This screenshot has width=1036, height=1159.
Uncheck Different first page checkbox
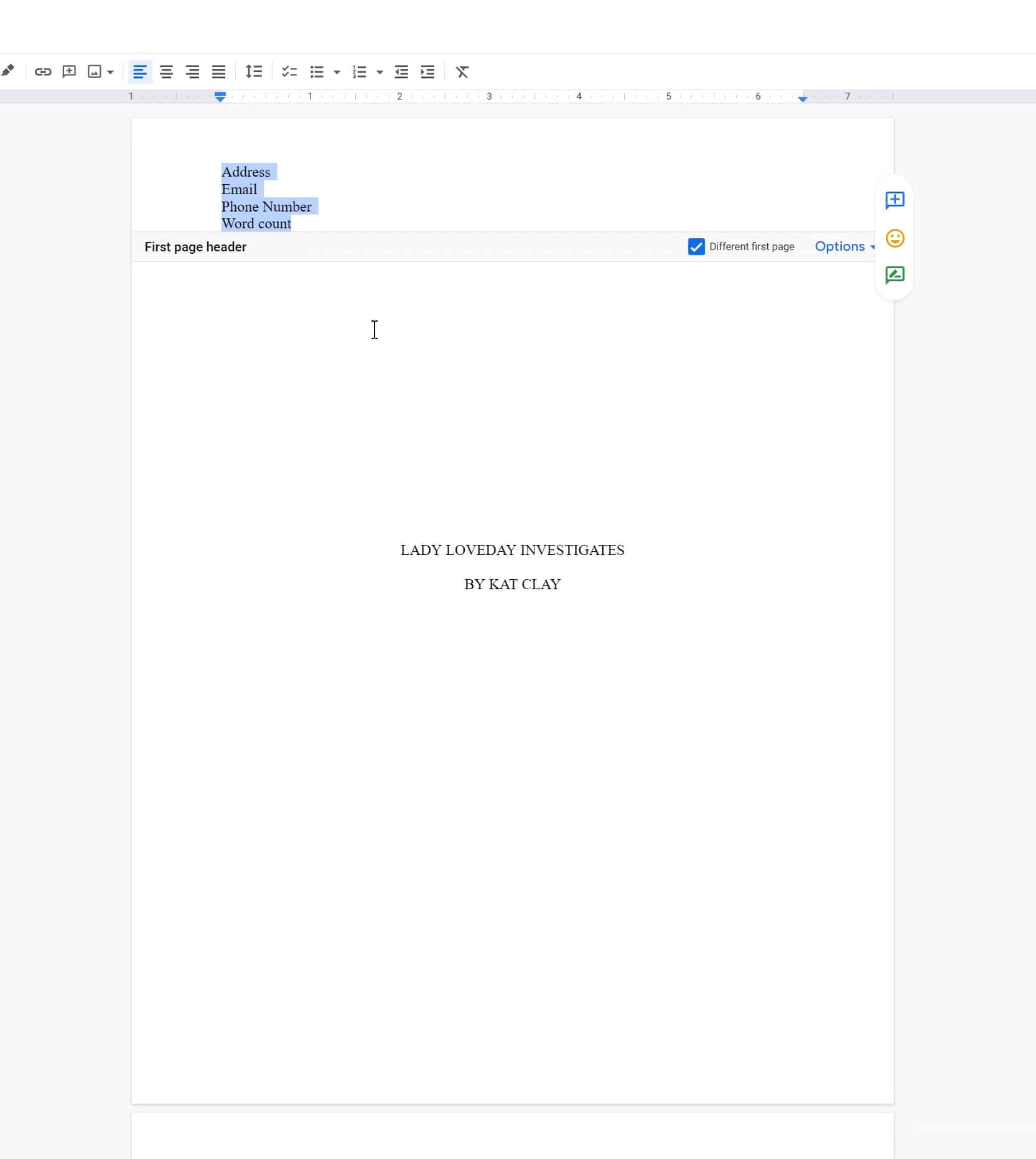[x=696, y=246]
